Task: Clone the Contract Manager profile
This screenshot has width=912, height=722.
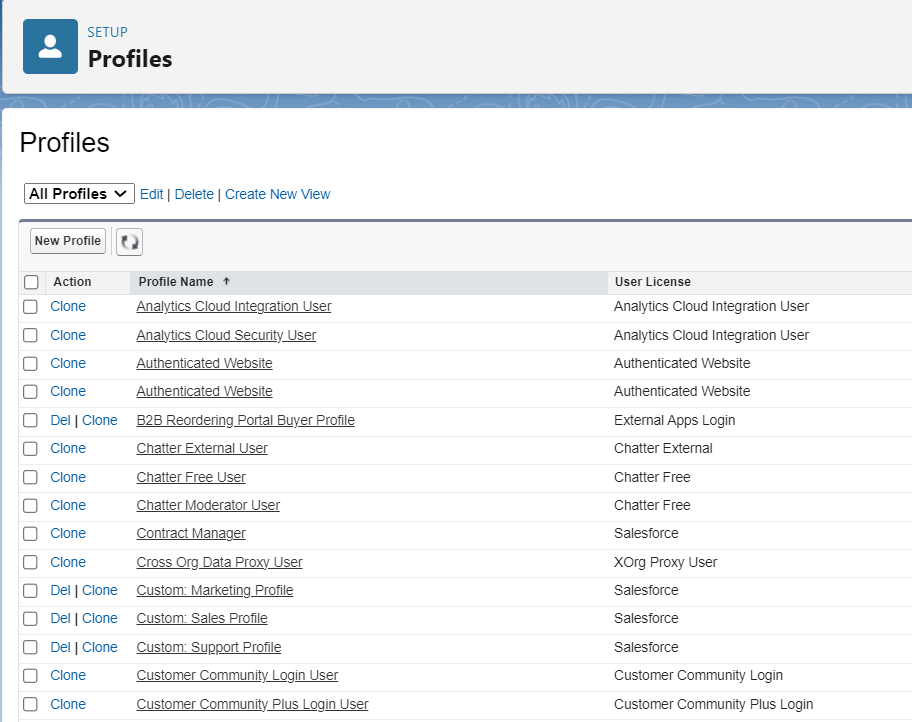Action: (68, 533)
